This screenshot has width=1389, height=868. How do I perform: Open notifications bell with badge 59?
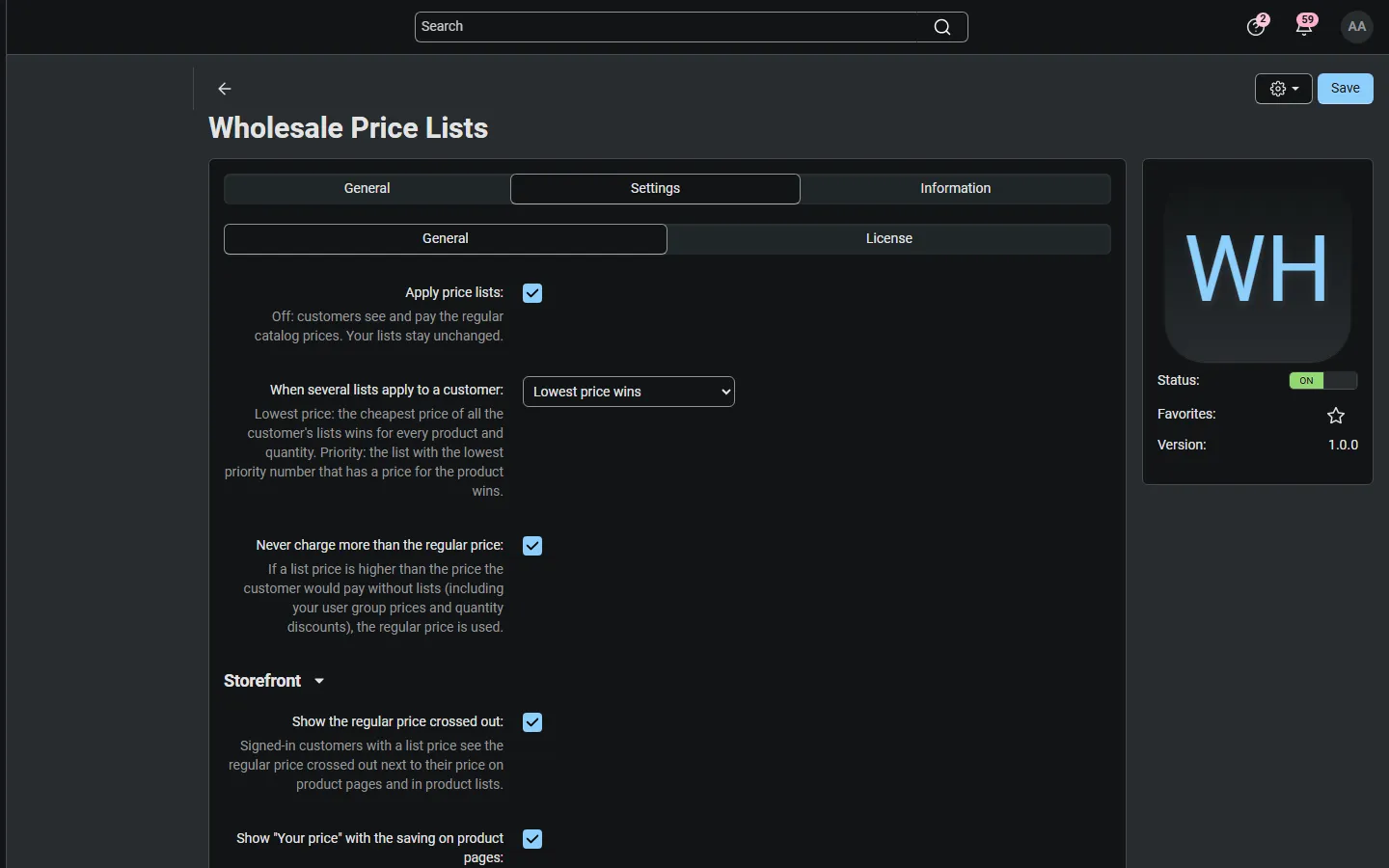tap(1305, 26)
